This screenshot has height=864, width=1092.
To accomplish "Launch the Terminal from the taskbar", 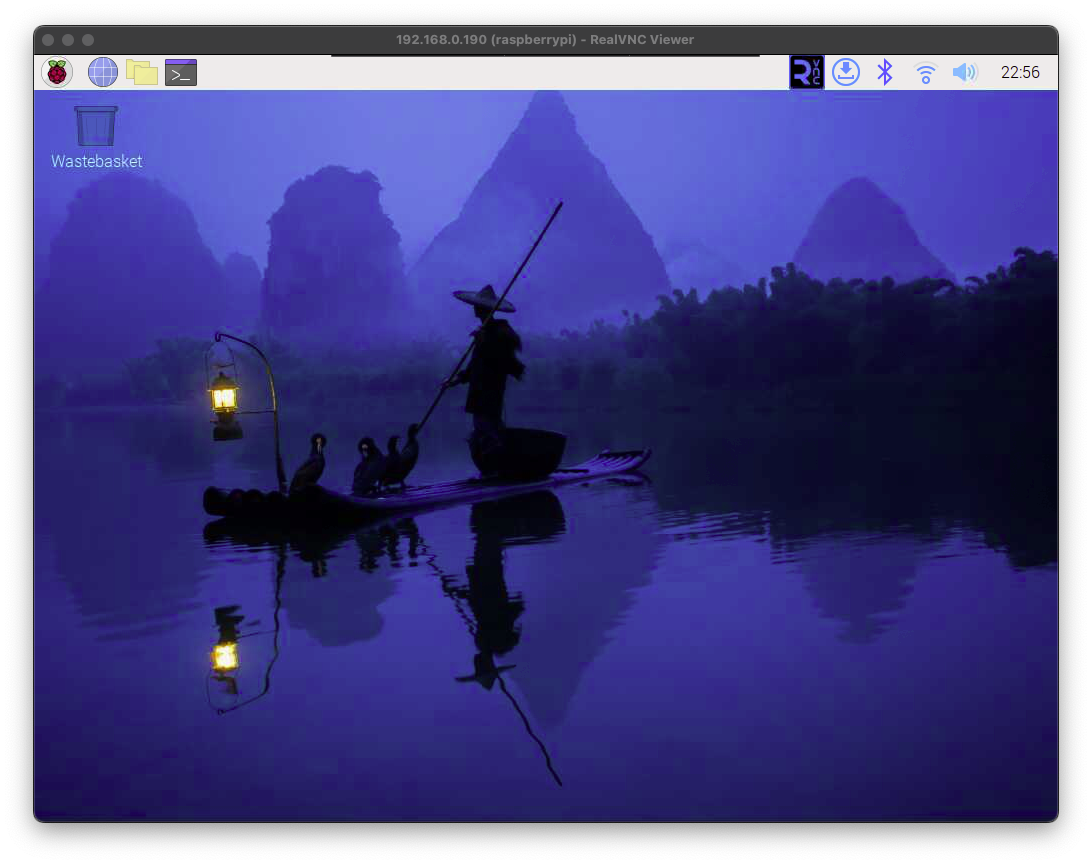I will [181, 72].
